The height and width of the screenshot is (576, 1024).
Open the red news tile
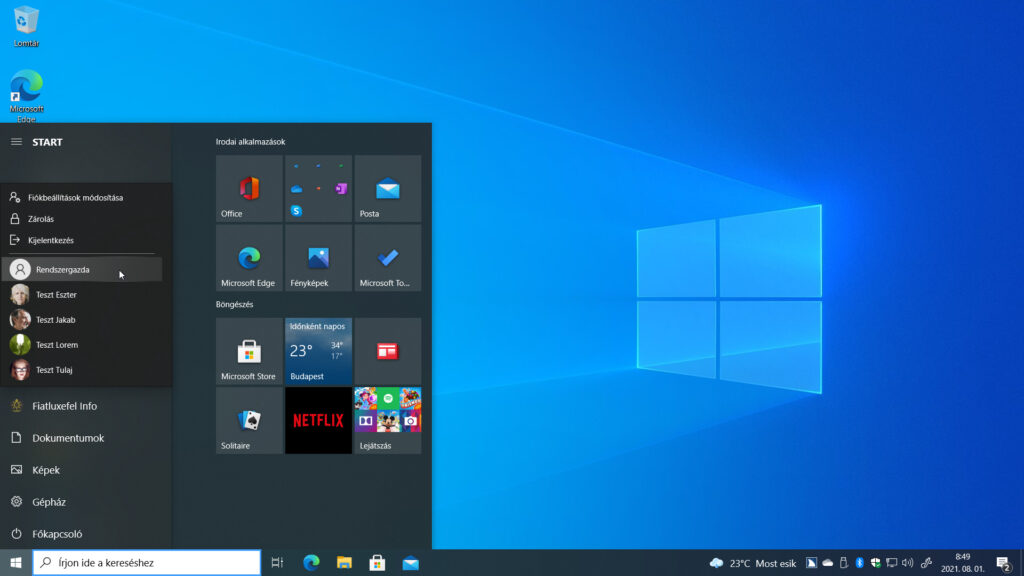[x=387, y=351]
